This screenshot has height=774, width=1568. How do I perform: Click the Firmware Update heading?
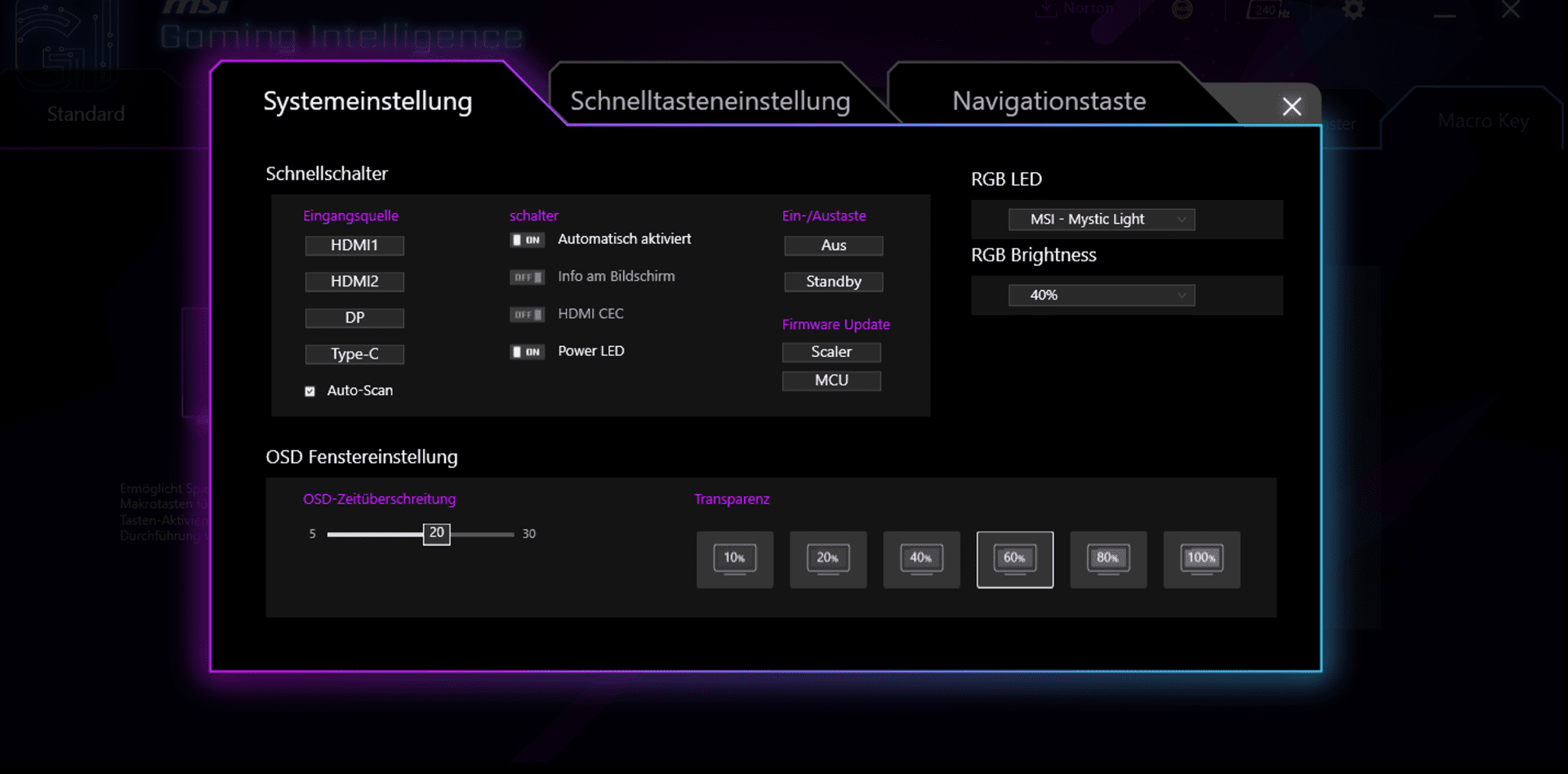[x=835, y=325]
